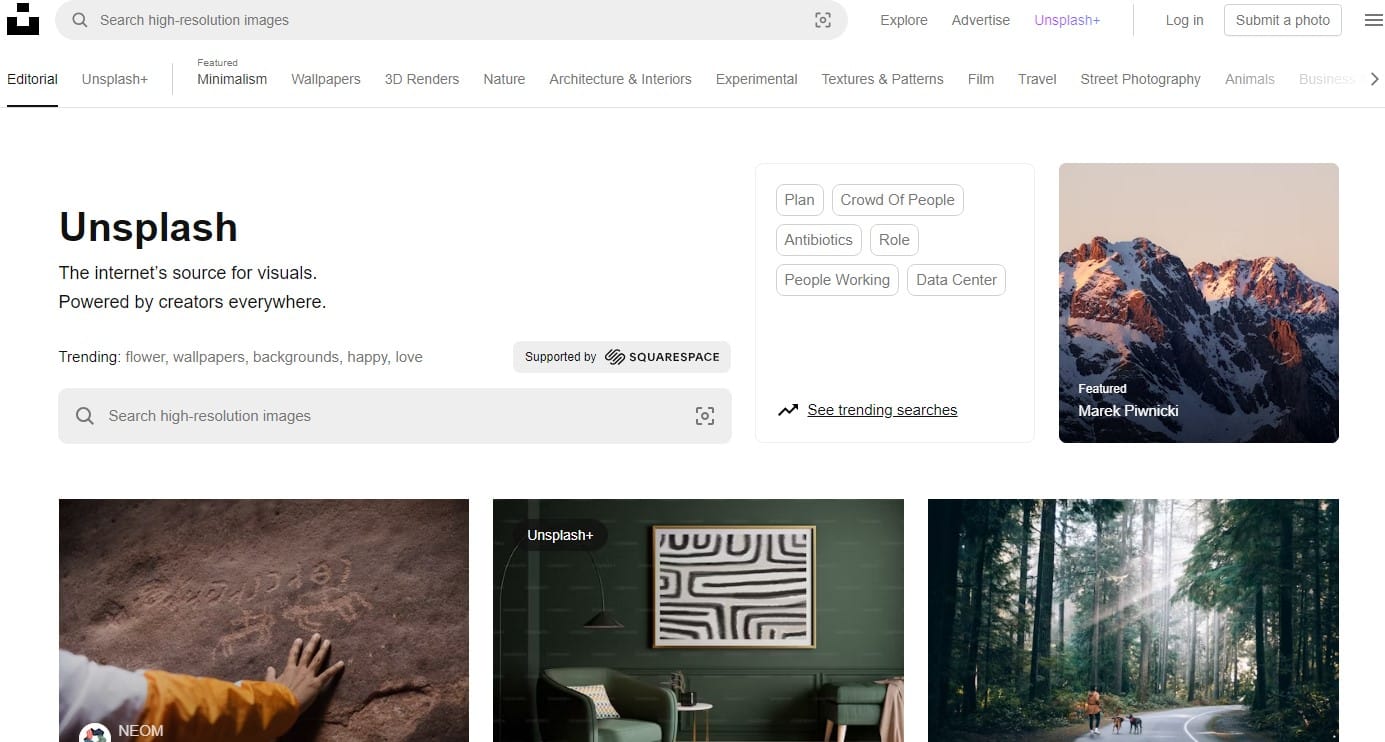Click the Squarespace logo in the Supported by badge
1385x742 pixels.
[x=663, y=356]
